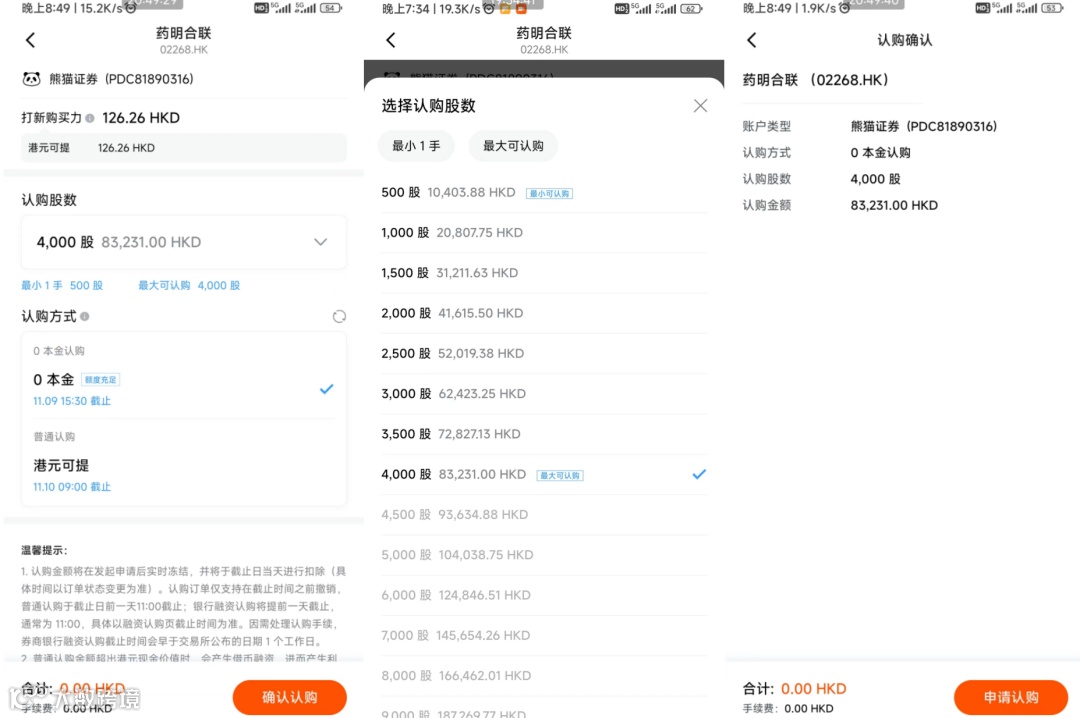Tap 最小可认购 tag on 500 股 row
Image resolution: width=1080 pixels, height=718 pixels.
pos(549,194)
